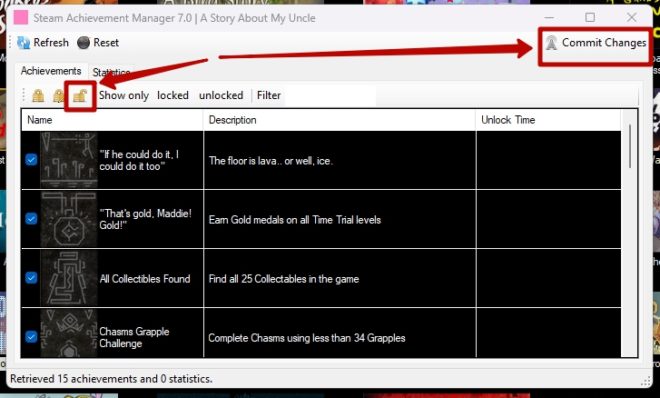The width and height of the screenshot is (660, 398).
Task: Maximize the Steam Achievement Manager window
Action: pyautogui.click(x=590, y=17)
